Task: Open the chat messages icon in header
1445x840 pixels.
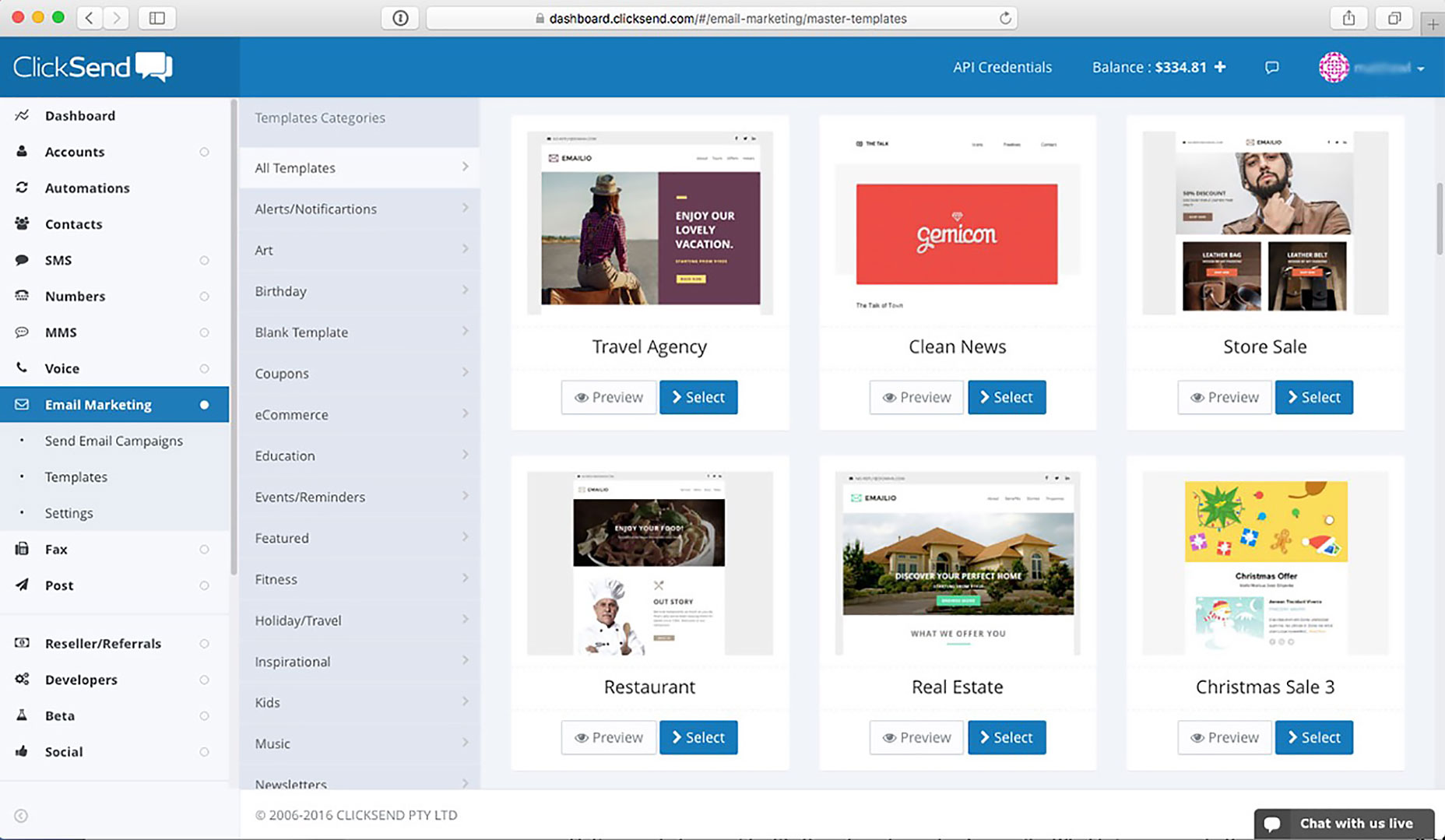Action: click(x=1271, y=68)
